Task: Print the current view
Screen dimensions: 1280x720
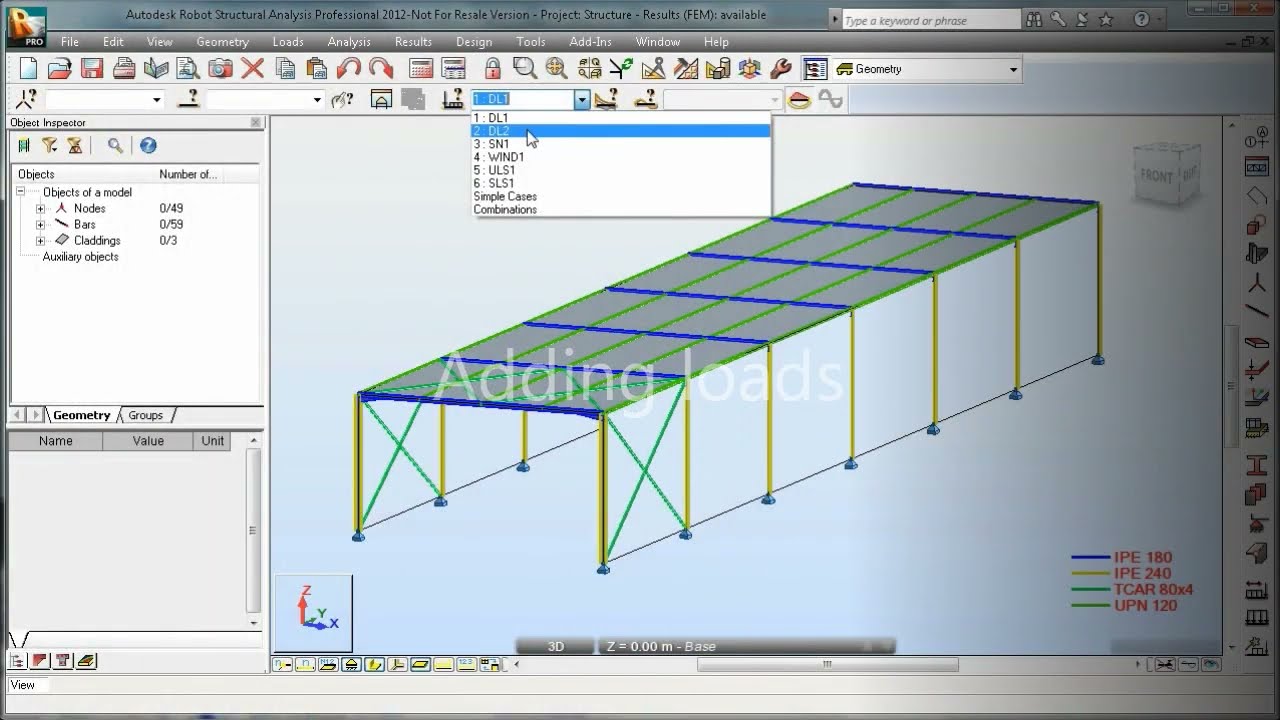Action: tap(124, 69)
